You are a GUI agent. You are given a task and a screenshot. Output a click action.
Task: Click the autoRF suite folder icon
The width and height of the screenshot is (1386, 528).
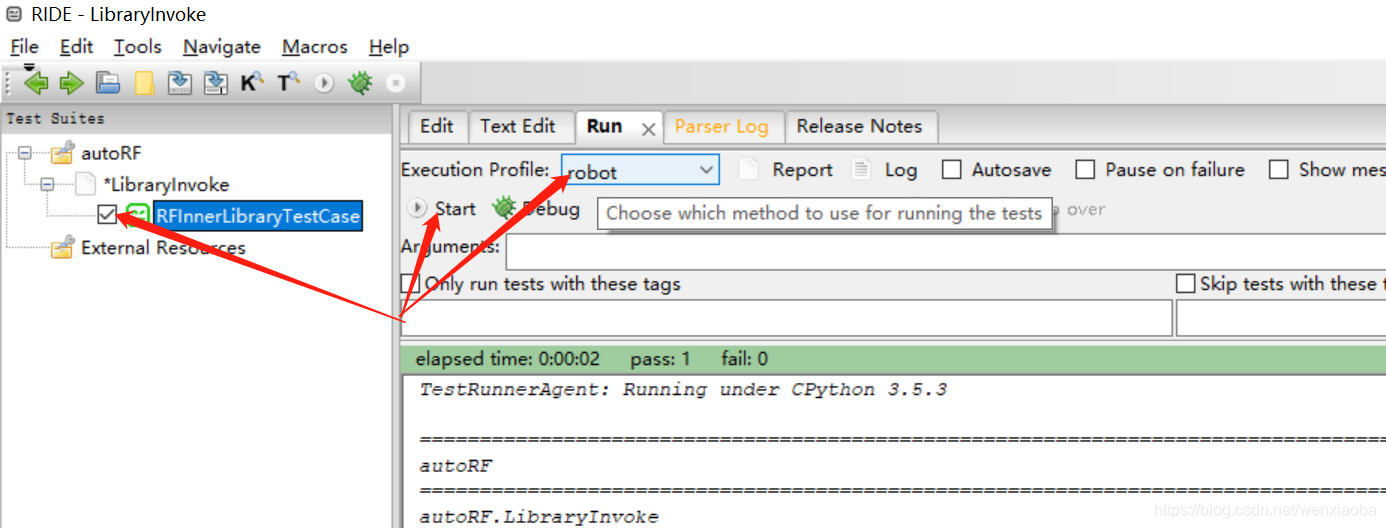[x=62, y=153]
